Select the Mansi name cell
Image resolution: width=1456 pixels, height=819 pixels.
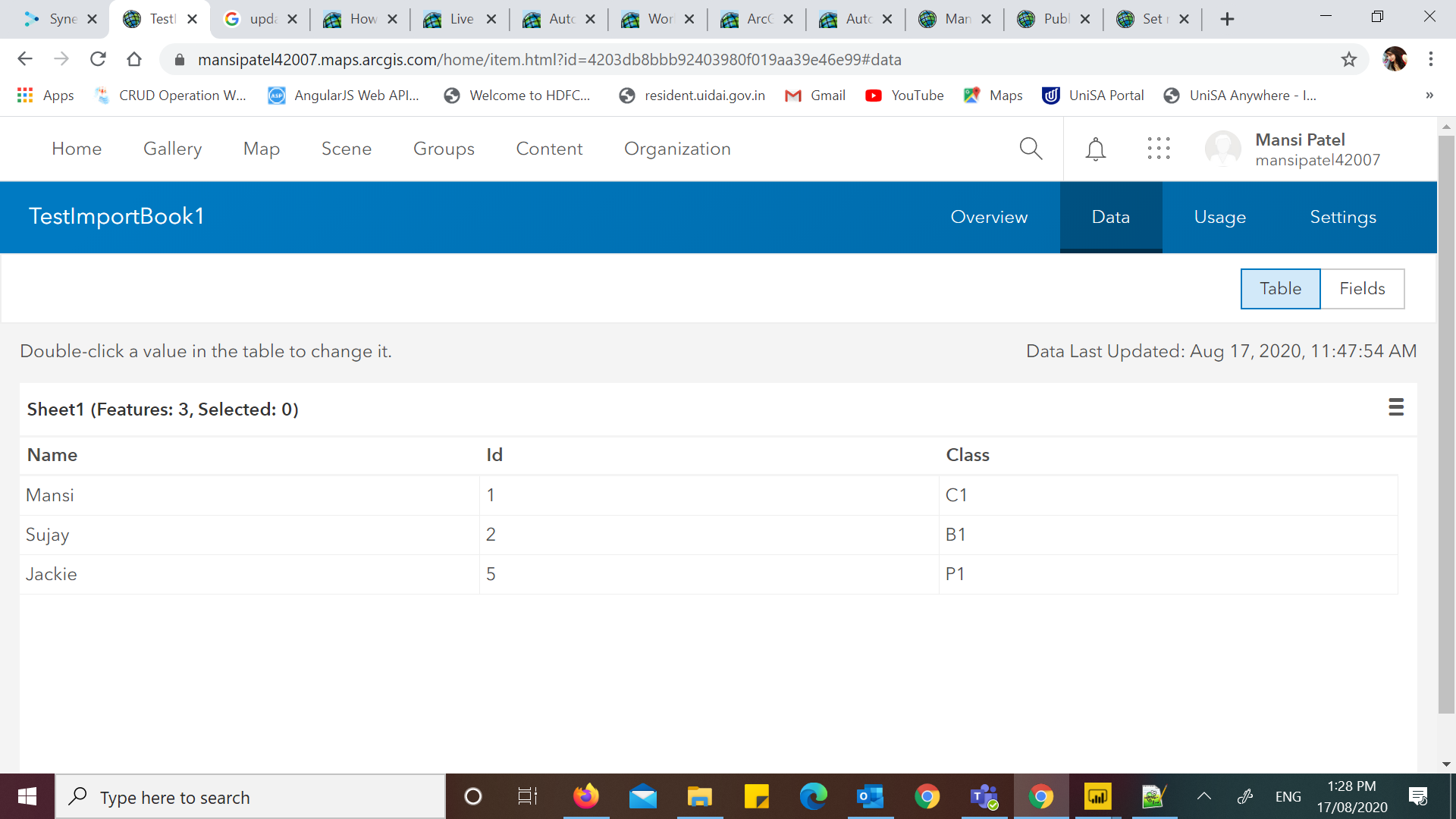tap(249, 495)
